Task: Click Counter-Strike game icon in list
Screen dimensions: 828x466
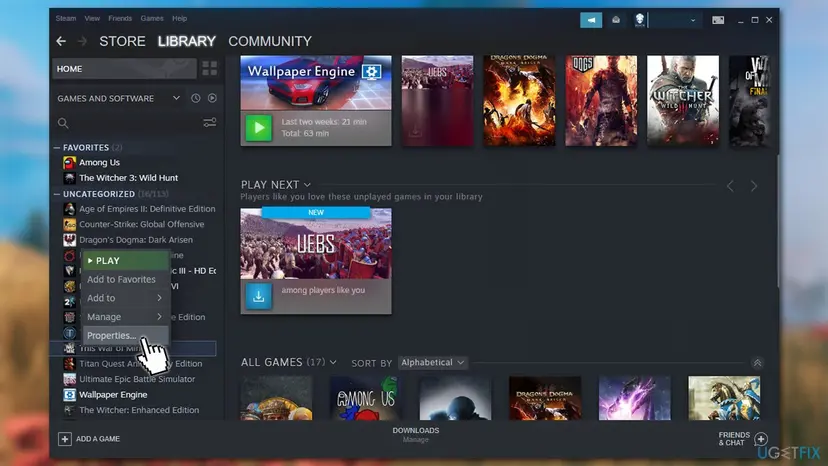Action: (69, 225)
